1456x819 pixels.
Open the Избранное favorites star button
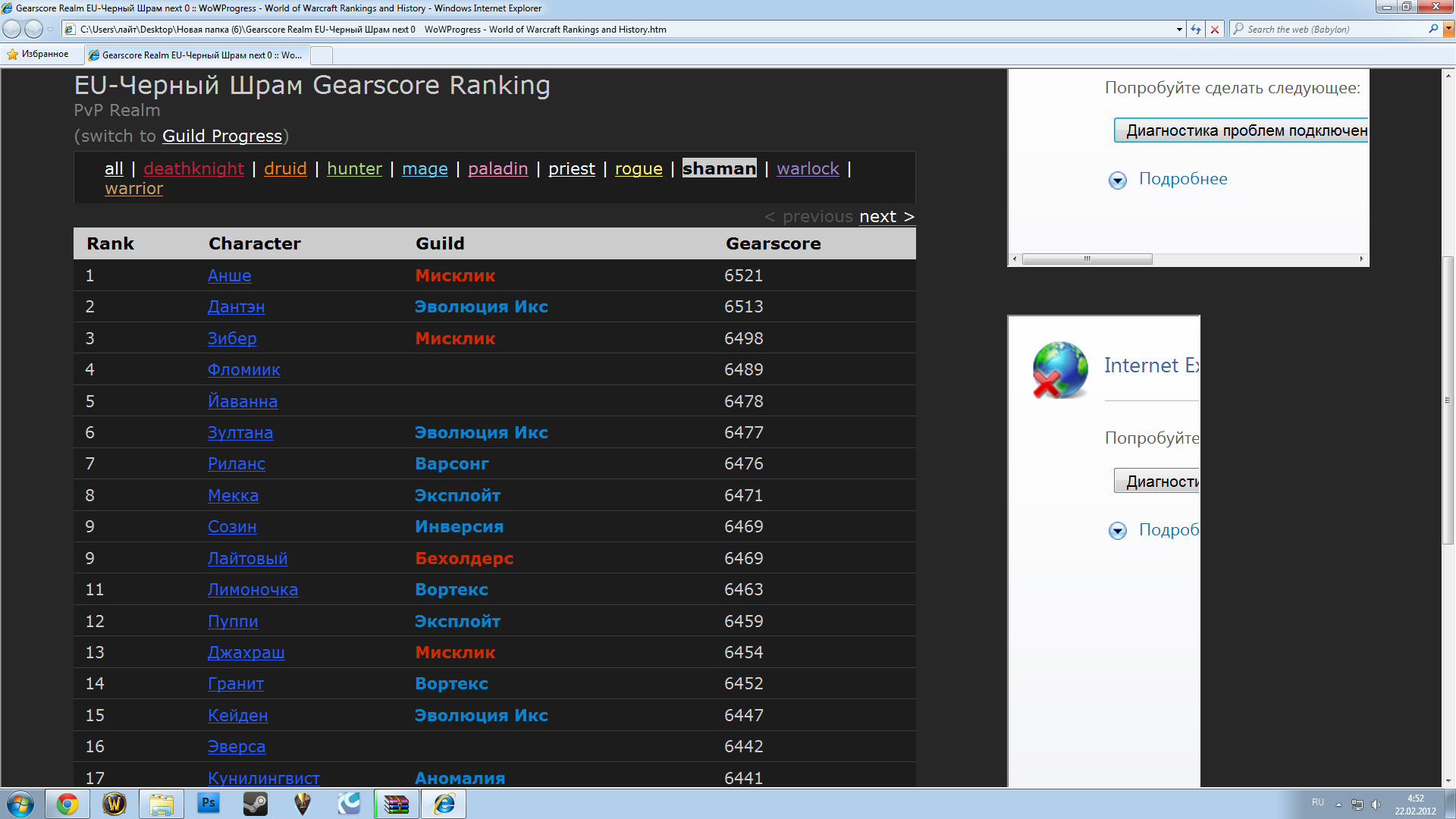coord(38,55)
